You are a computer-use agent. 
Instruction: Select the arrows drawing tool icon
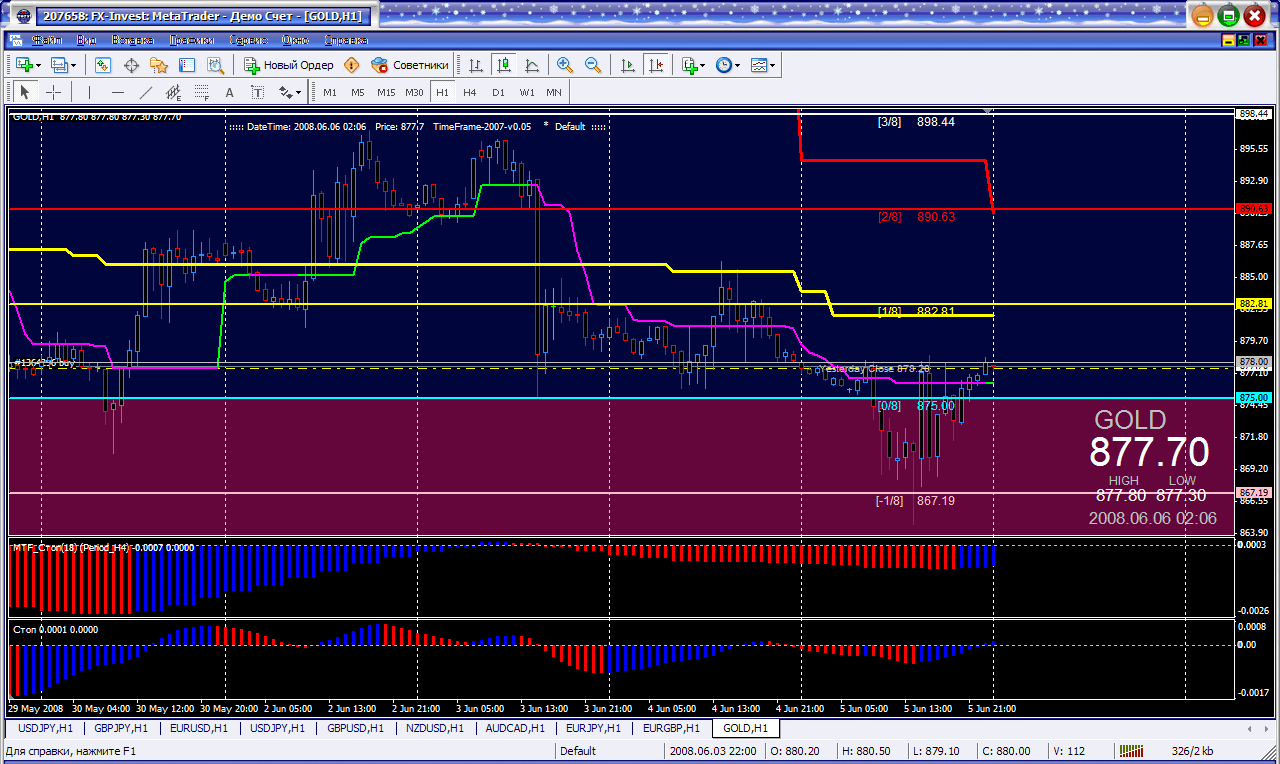pyautogui.click(x=285, y=92)
